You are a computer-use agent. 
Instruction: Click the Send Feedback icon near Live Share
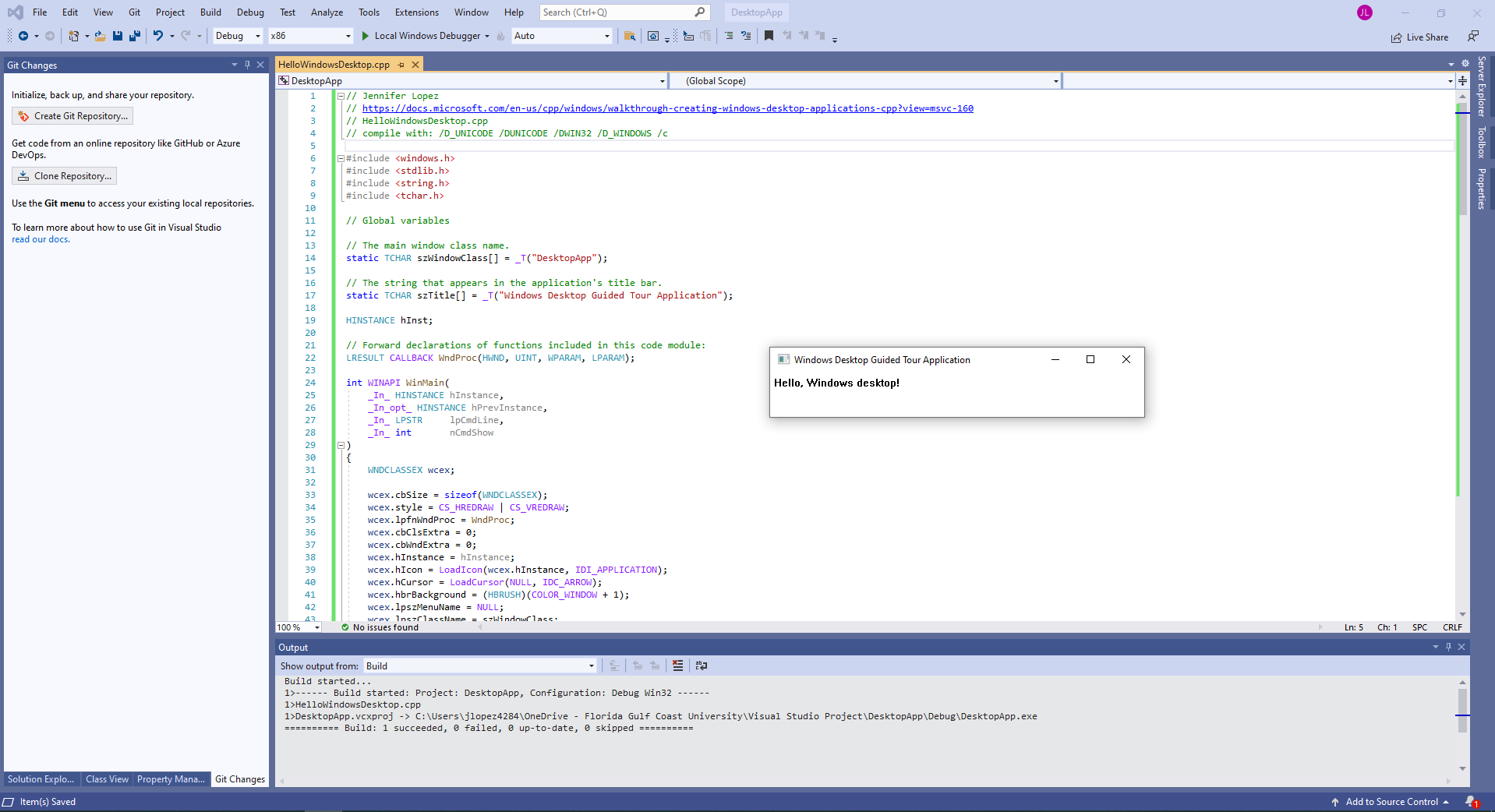[1473, 37]
